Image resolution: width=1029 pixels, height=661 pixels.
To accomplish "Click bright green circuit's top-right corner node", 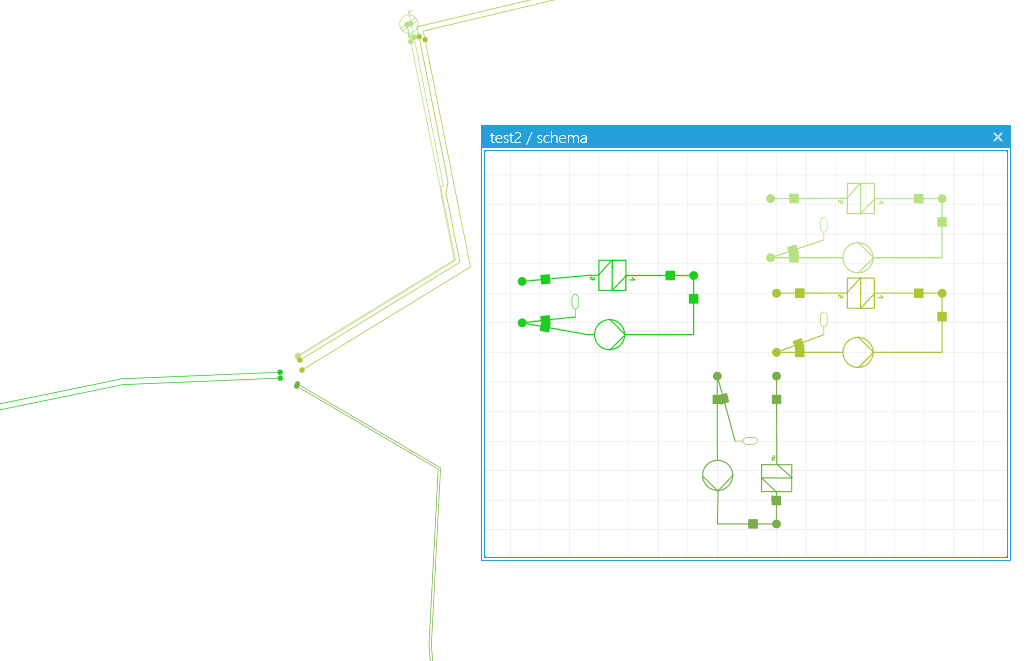I will pyautogui.click(x=694, y=276).
